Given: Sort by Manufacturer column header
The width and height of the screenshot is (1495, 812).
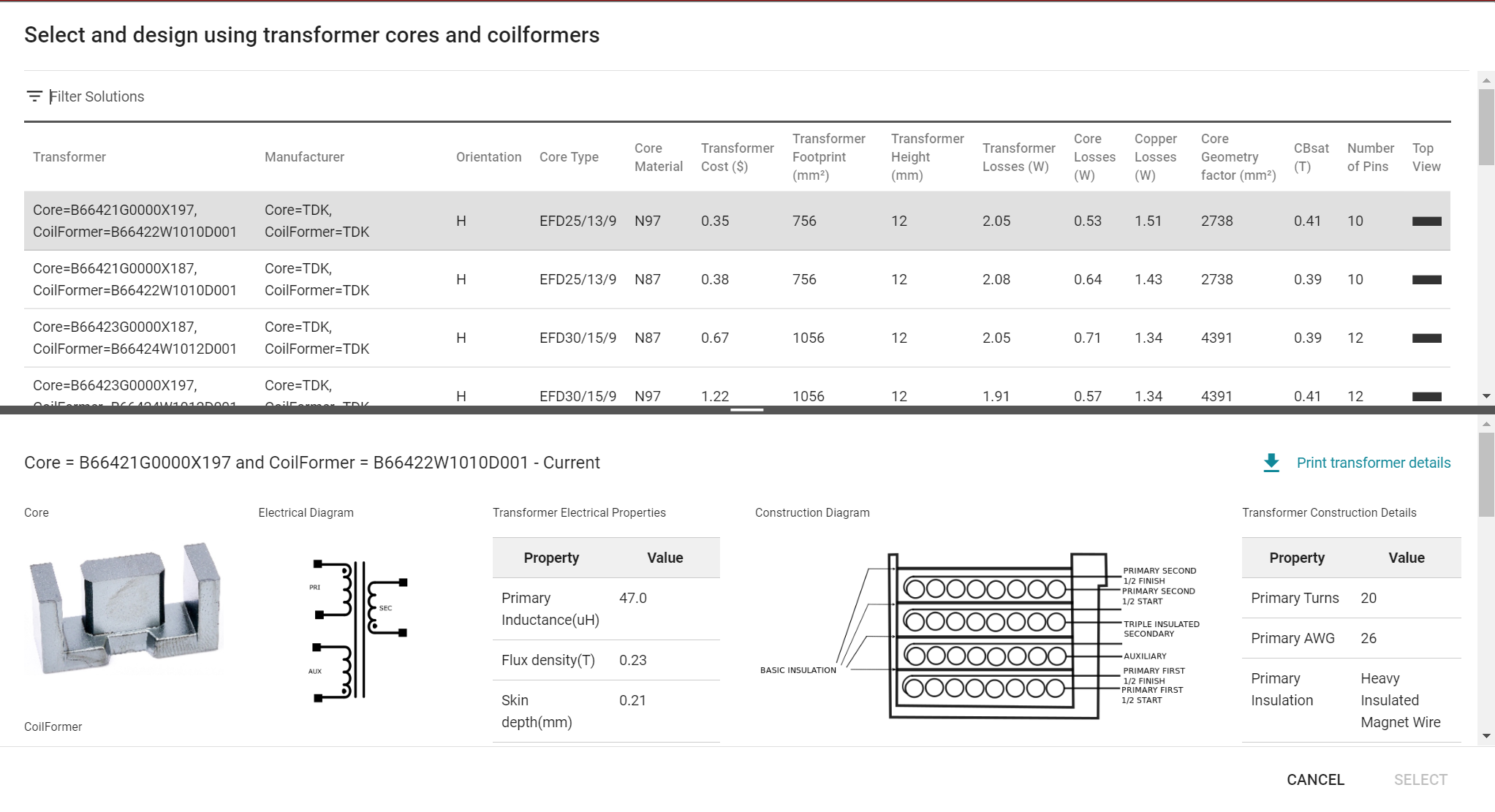Looking at the screenshot, I should [304, 157].
